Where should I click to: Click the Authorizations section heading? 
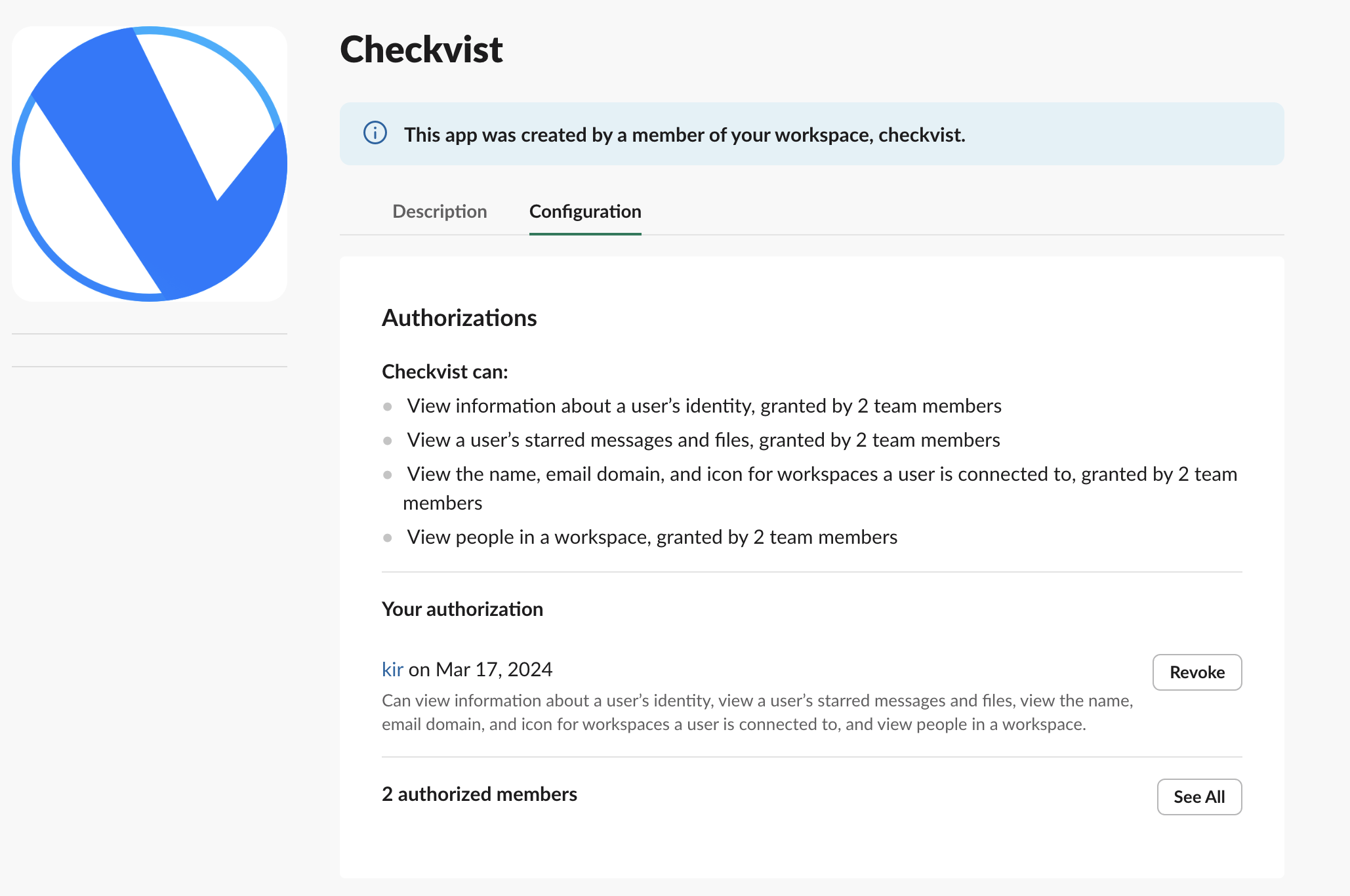click(x=459, y=317)
